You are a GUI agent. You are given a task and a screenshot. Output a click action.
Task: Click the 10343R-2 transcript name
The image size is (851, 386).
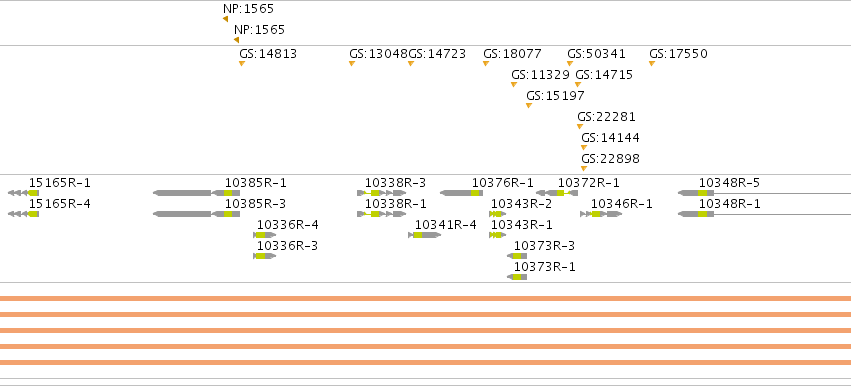click(521, 204)
